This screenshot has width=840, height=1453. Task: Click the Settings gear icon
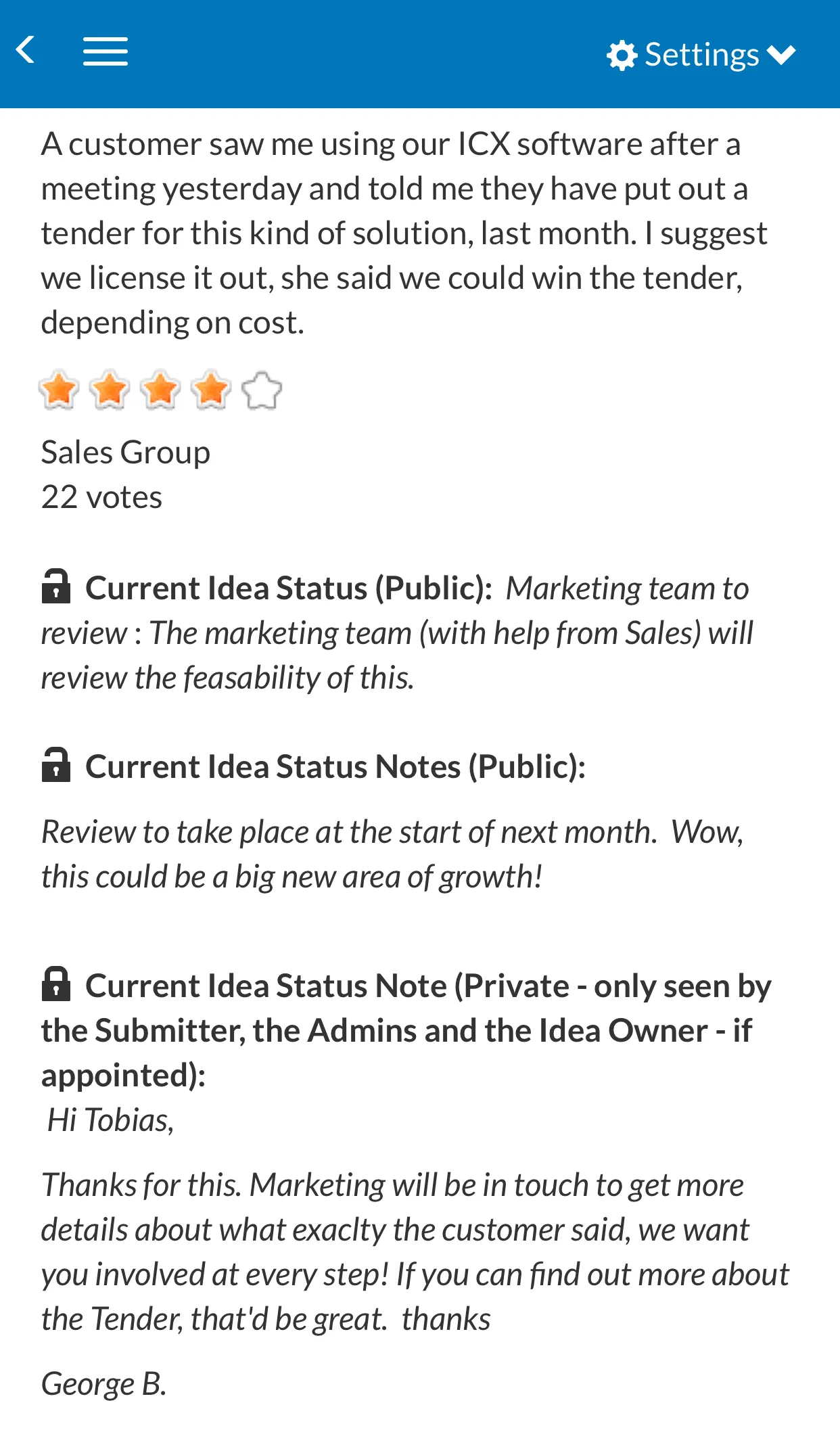point(623,53)
